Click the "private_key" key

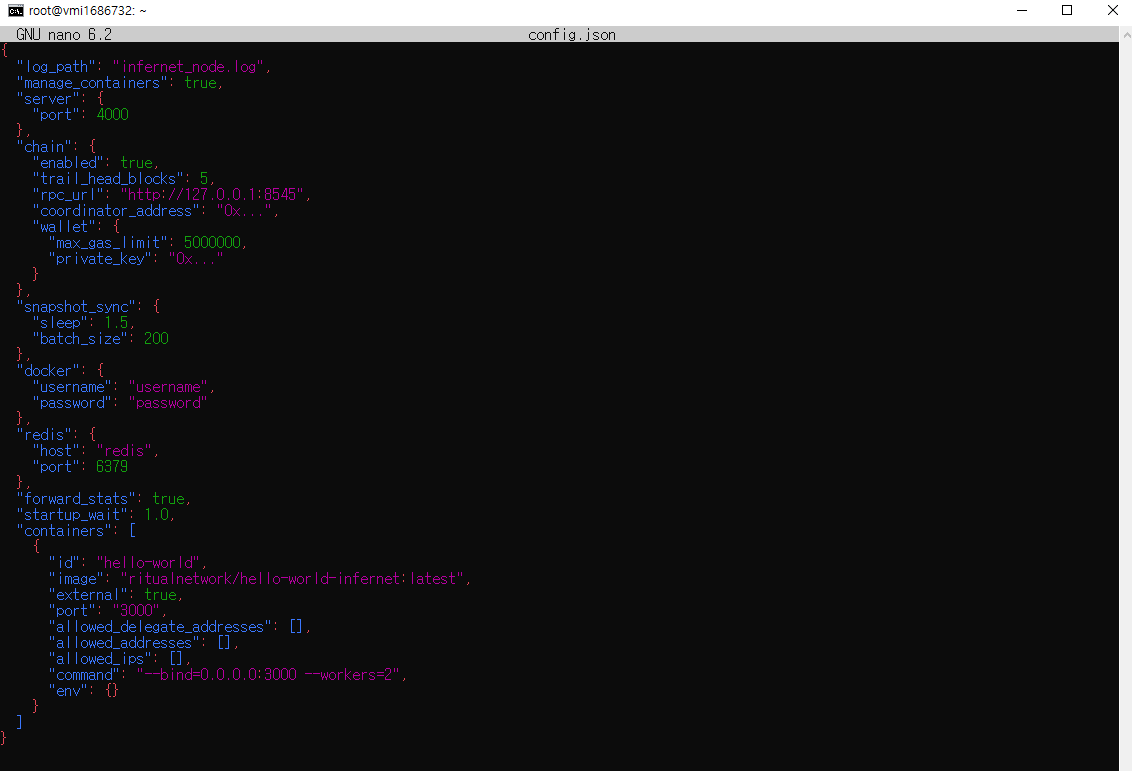click(100, 258)
